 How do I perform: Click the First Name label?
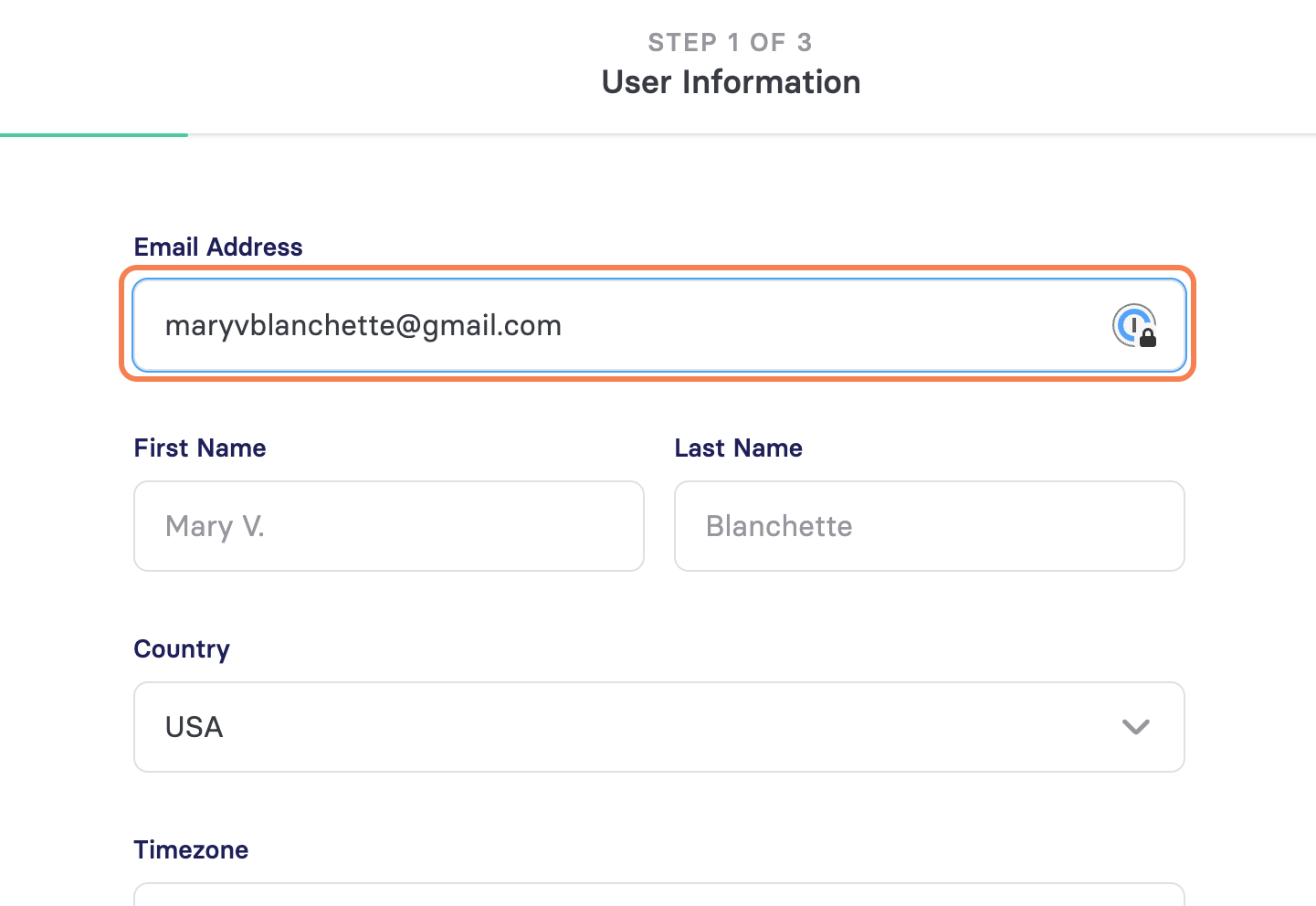point(200,448)
